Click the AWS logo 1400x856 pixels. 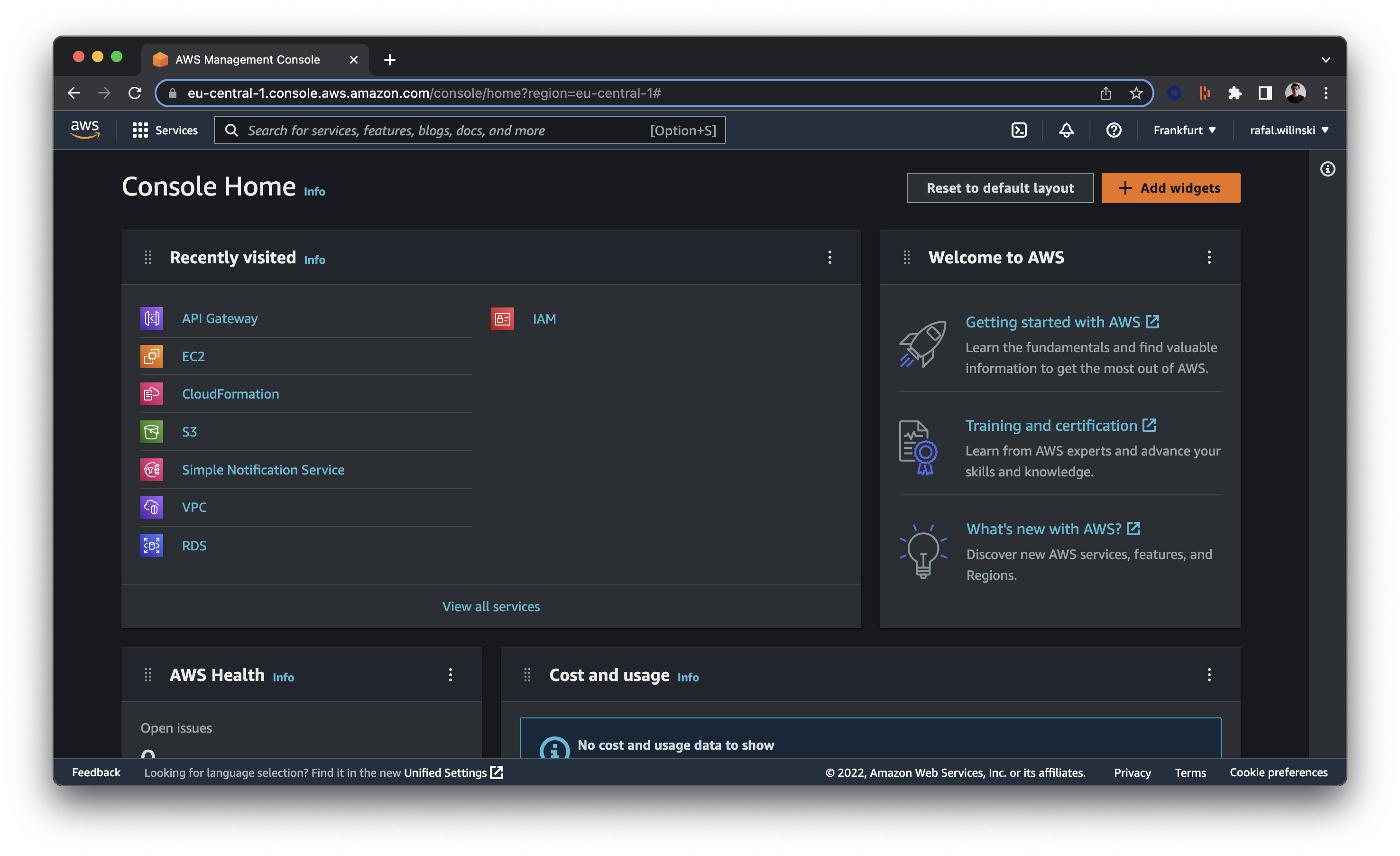[85, 130]
